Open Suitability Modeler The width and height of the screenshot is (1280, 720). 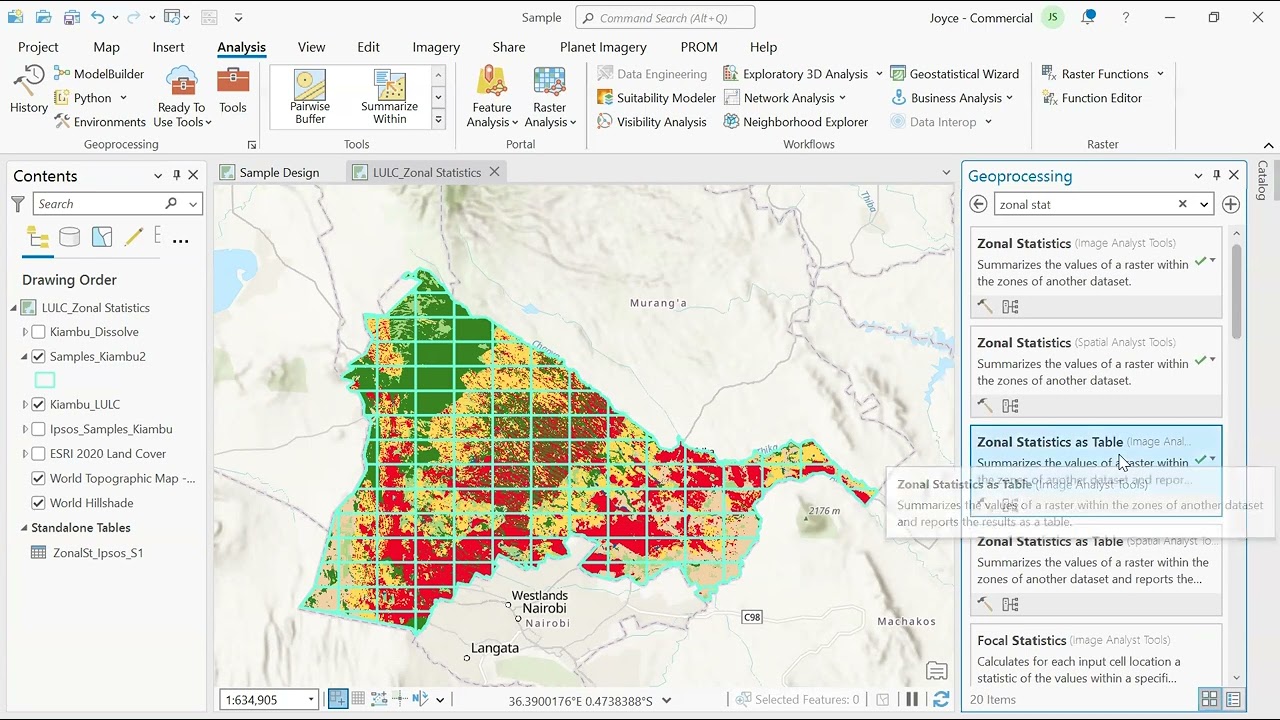656,98
